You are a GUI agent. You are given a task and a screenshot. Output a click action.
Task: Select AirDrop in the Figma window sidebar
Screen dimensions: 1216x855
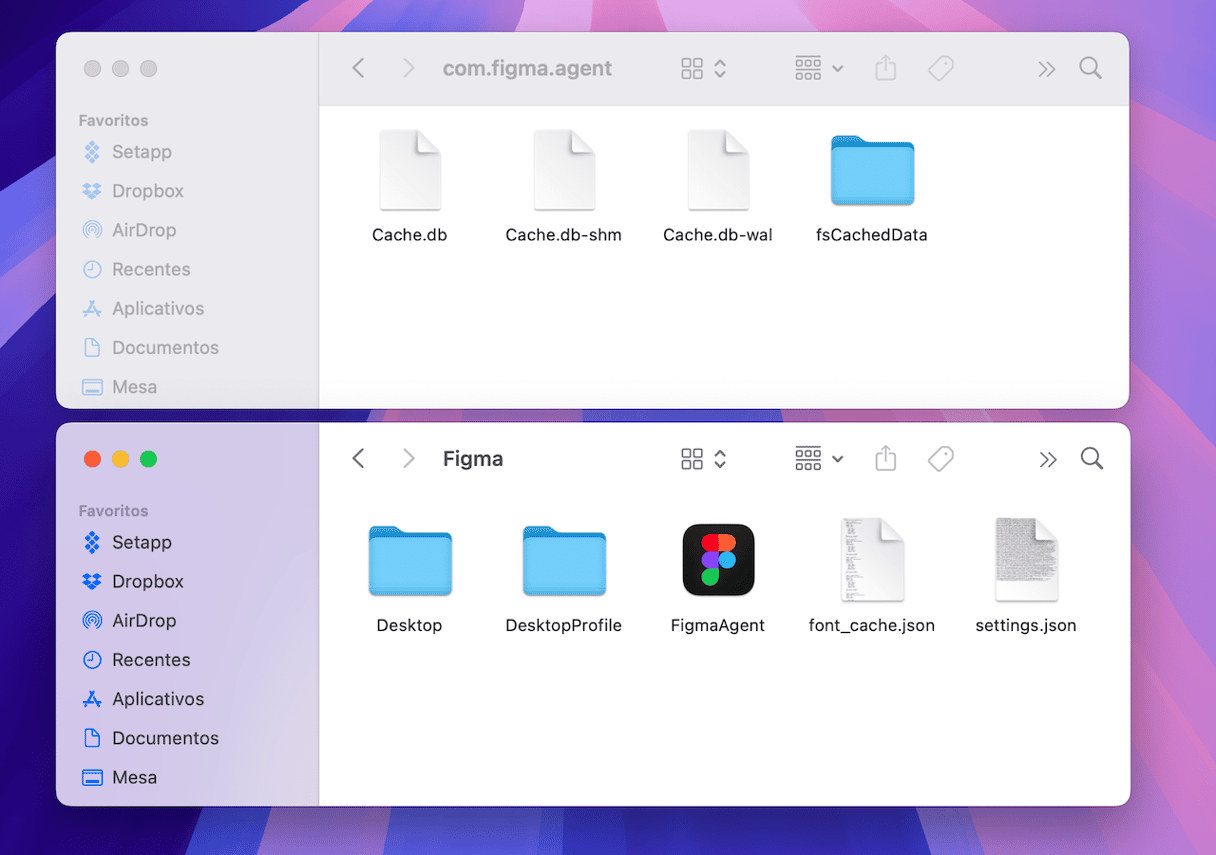tap(143, 620)
